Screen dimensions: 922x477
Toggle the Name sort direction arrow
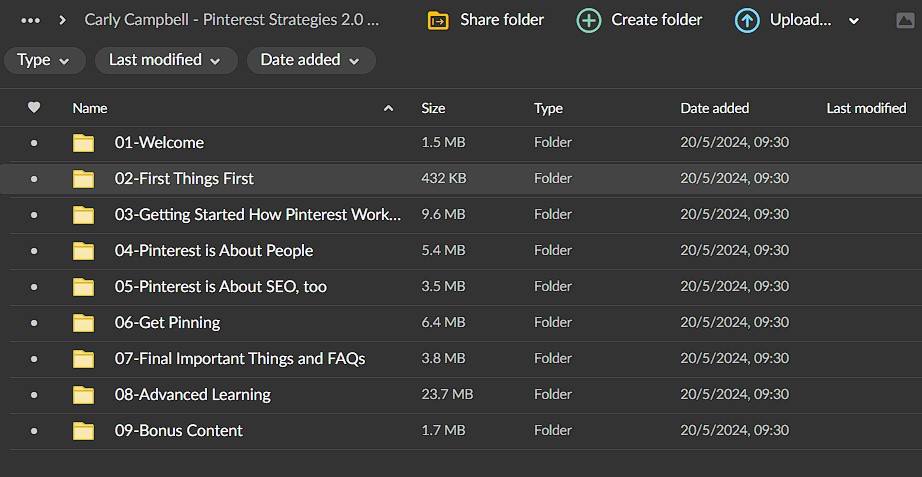pos(388,108)
